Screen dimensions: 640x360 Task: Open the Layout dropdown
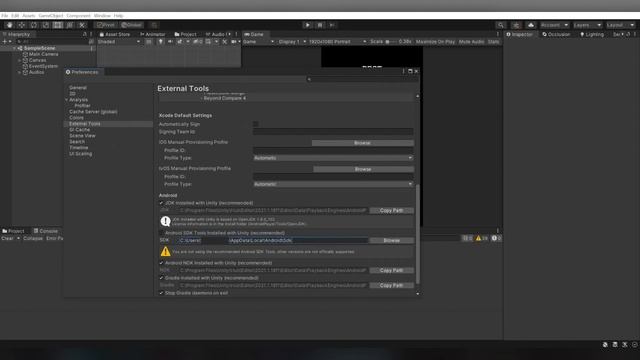[620, 25]
